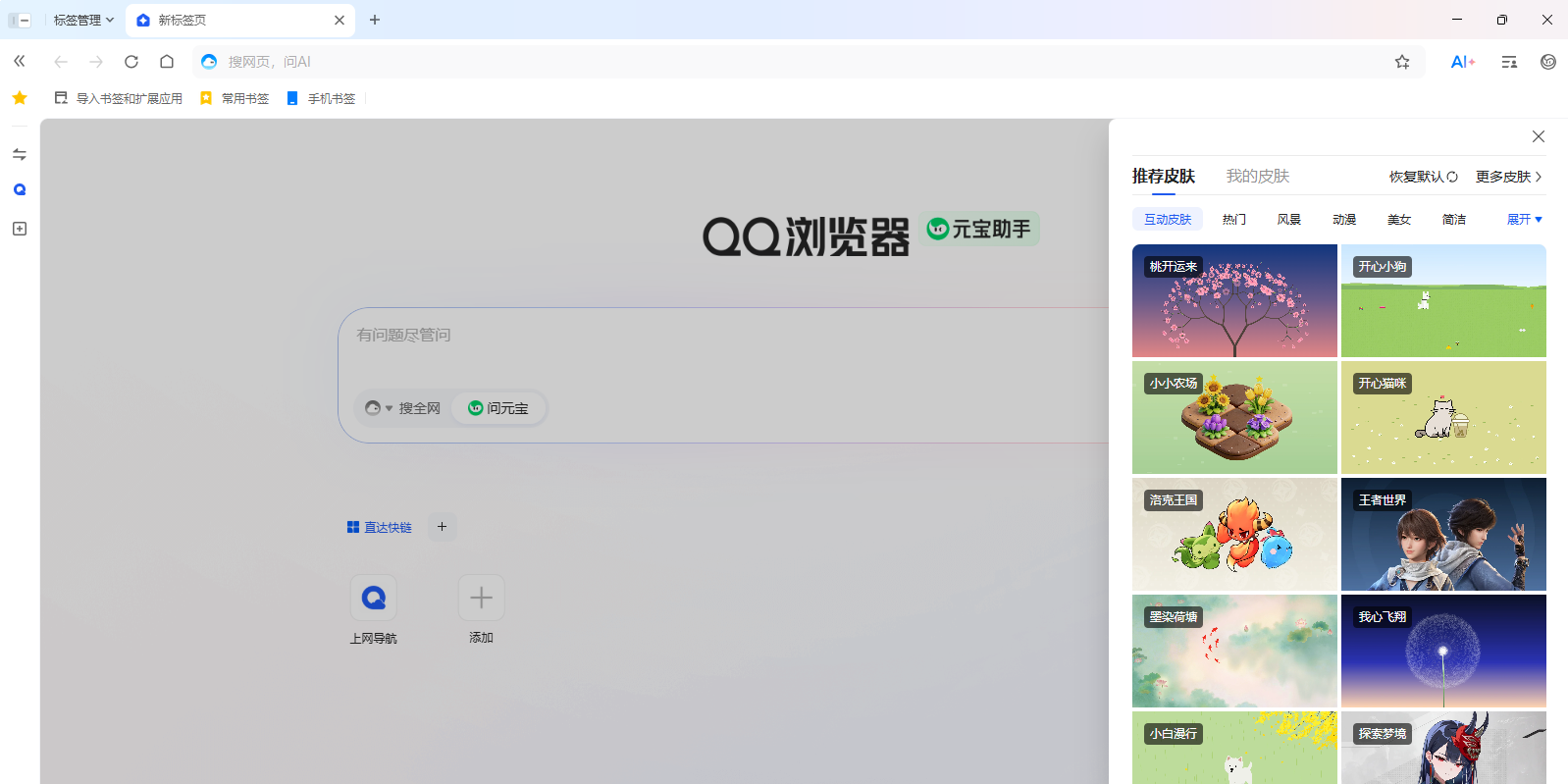Image resolution: width=1568 pixels, height=784 pixels.
Task: Go back to previous page
Action: coord(61,62)
